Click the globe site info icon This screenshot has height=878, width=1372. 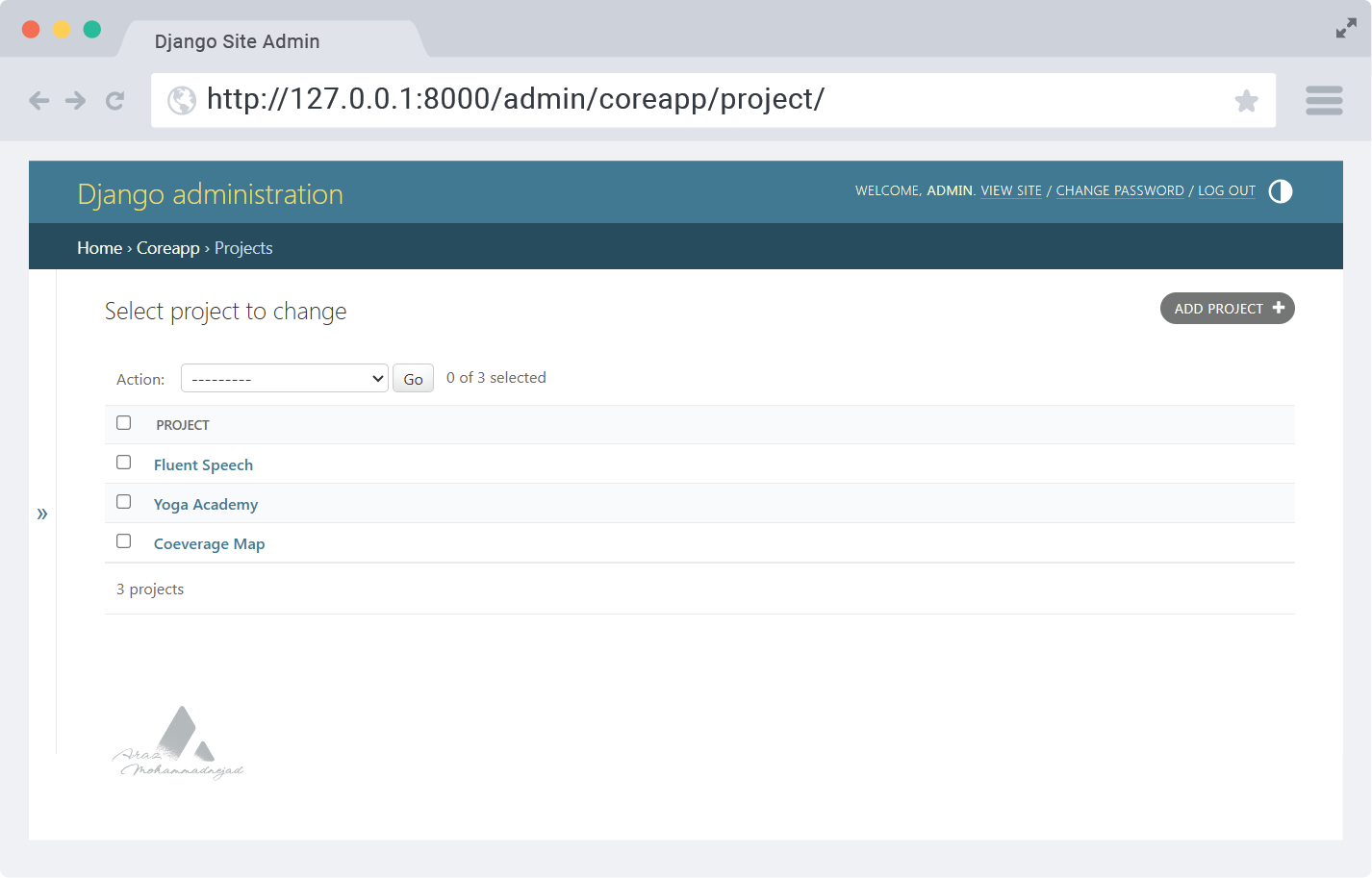pos(181,100)
